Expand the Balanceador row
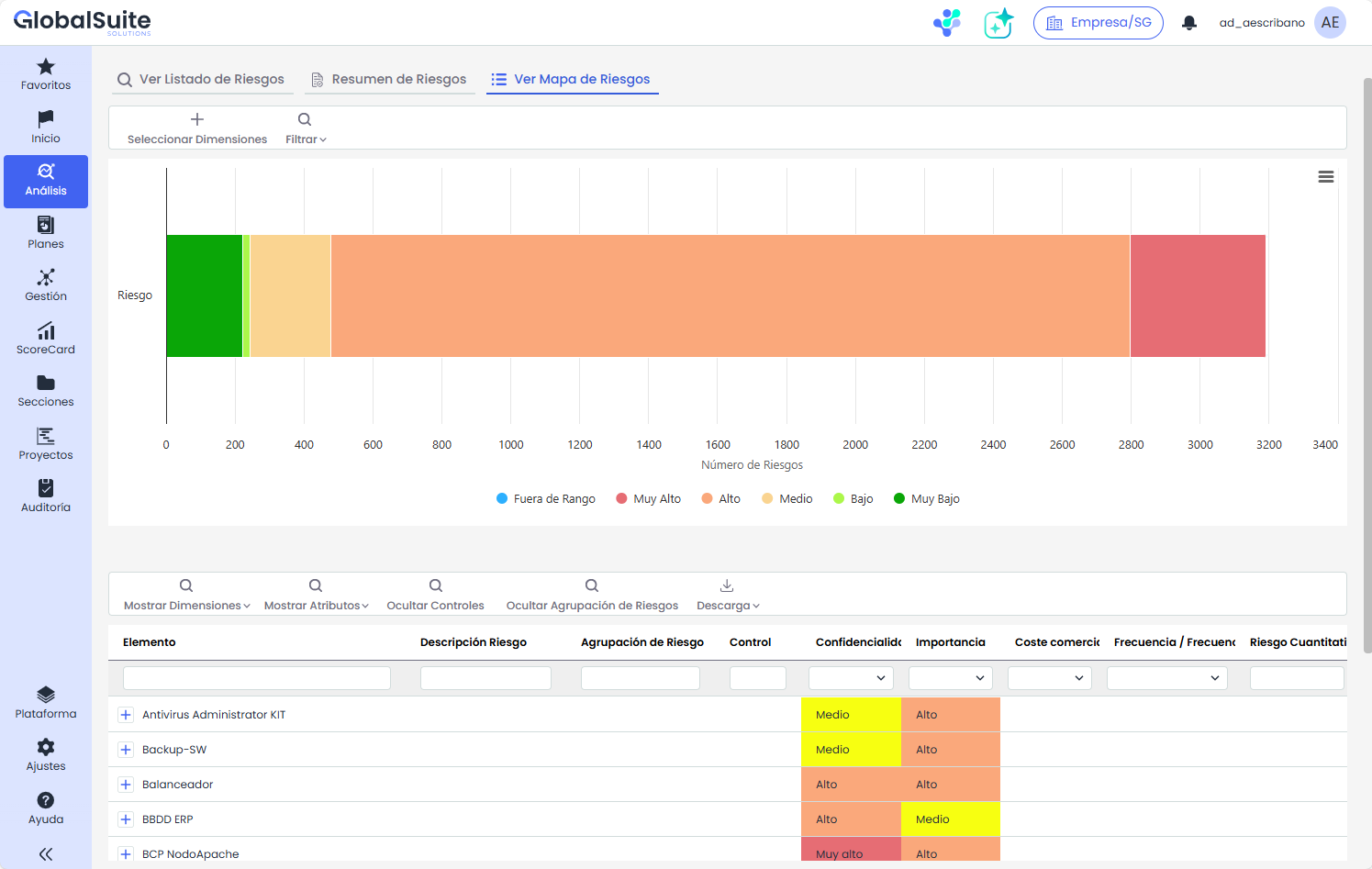Image resolution: width=1372 pixels, height=869 pixels. pos(127,785)
